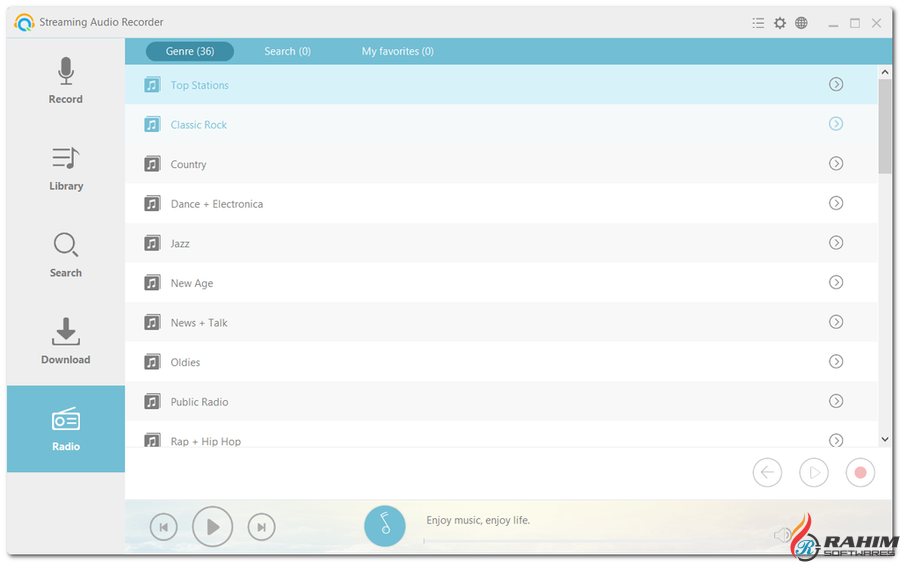Expand Country genre arrow
Image resolution: width=900 pixels, height=562 pixels.
(836, 164)
